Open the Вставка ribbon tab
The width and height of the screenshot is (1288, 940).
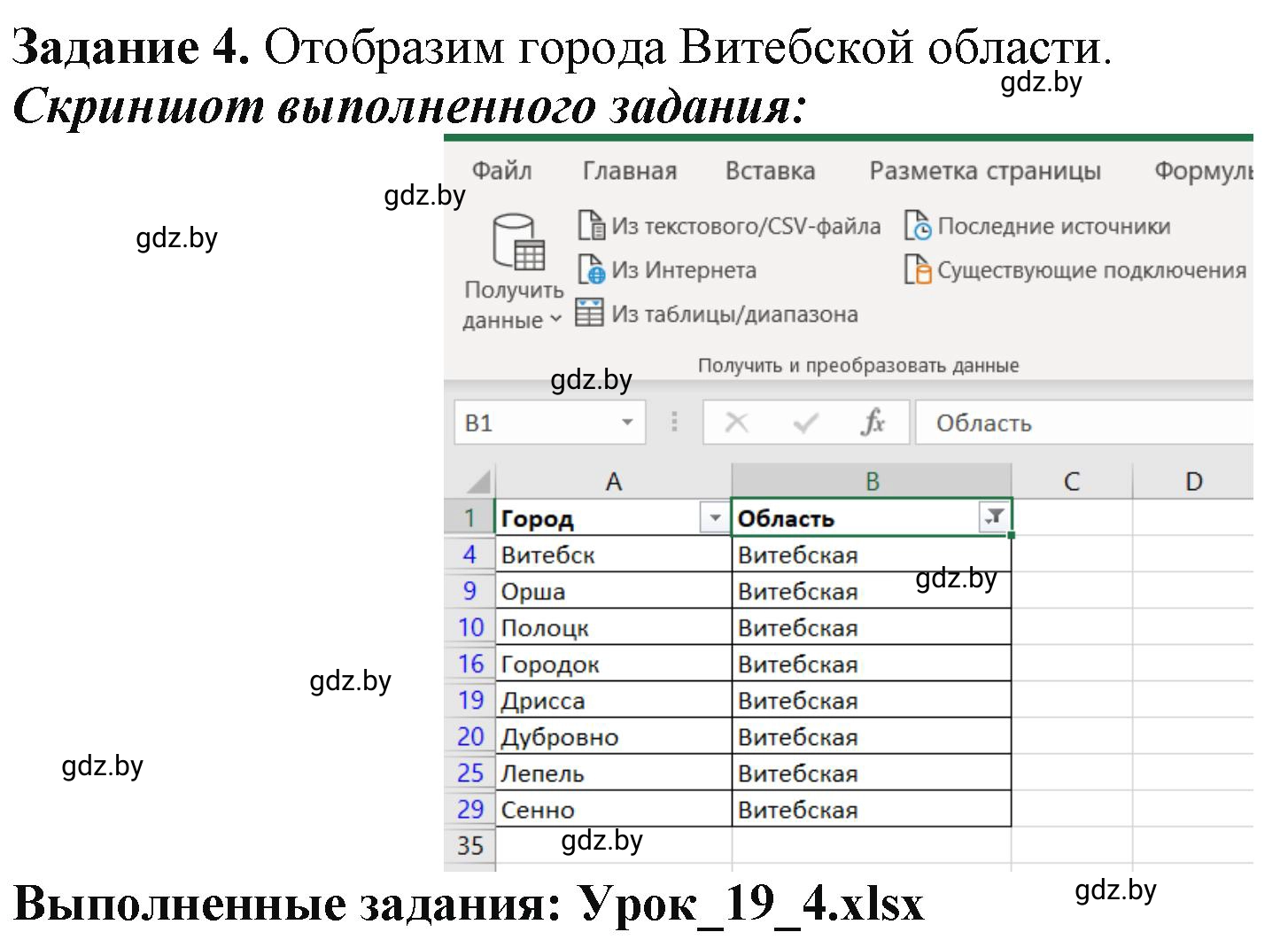(770, 170)
